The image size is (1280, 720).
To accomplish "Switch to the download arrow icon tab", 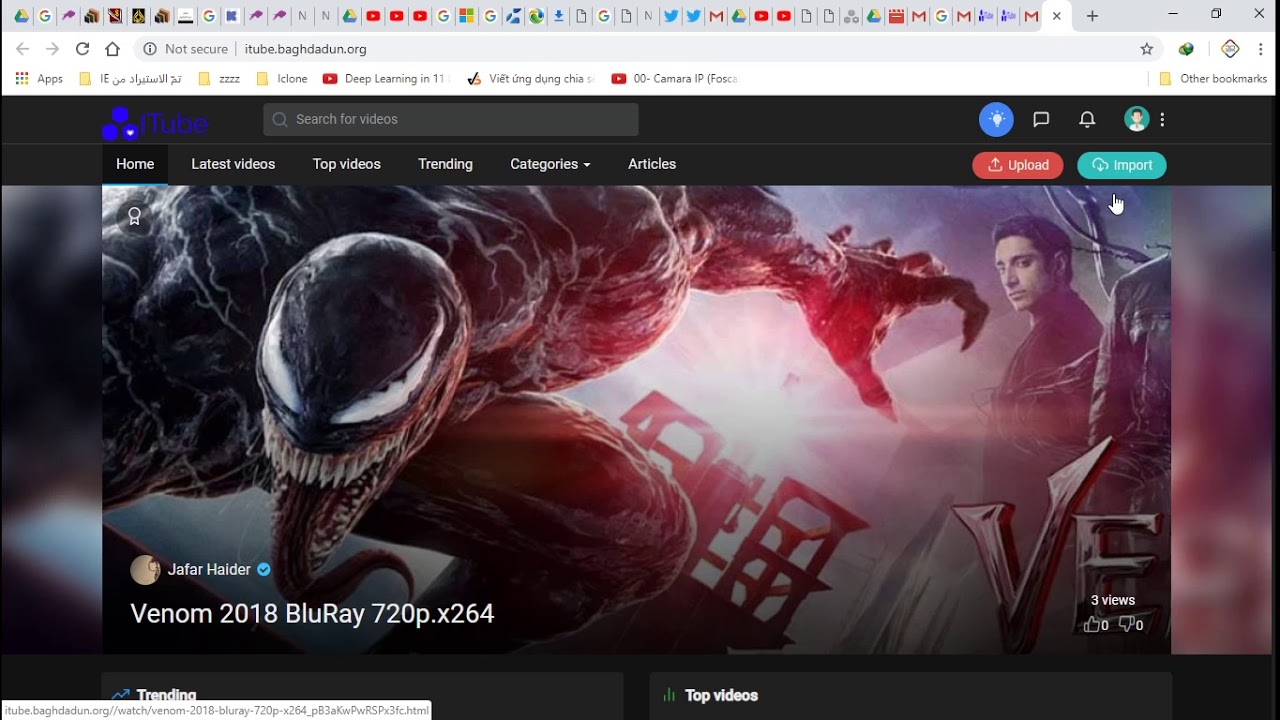I will click(559, 16).
